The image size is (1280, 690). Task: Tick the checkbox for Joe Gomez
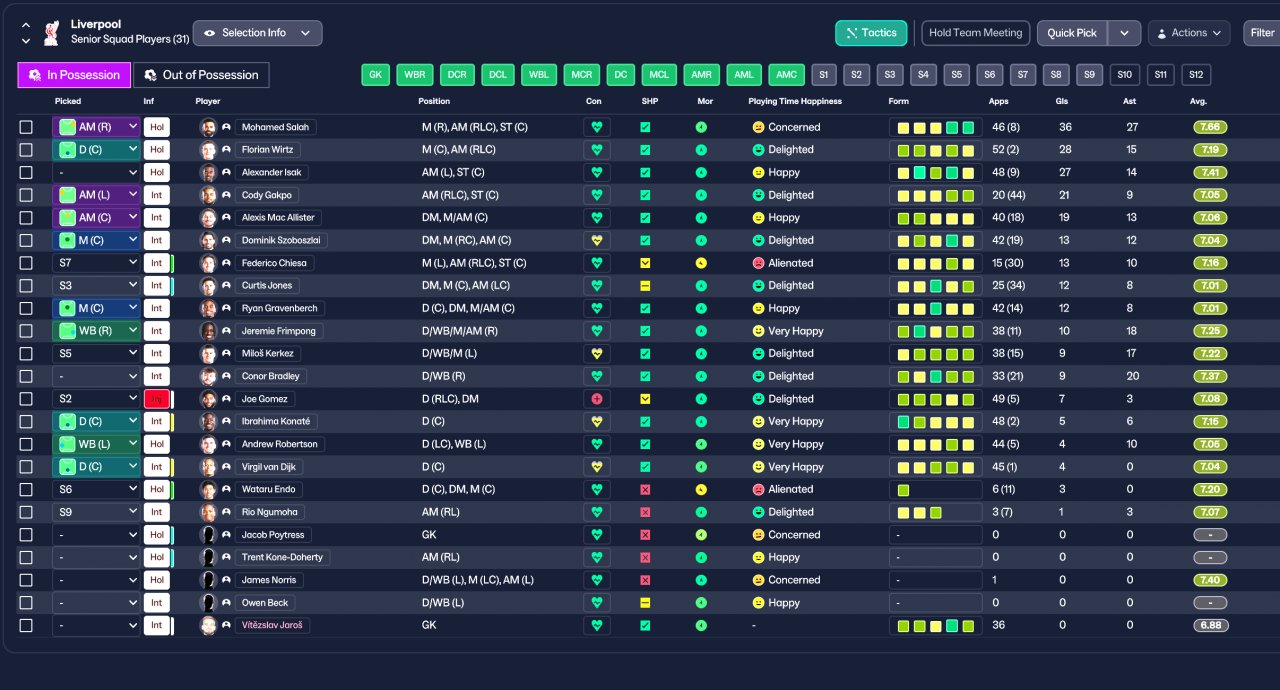tap(26, 399)
